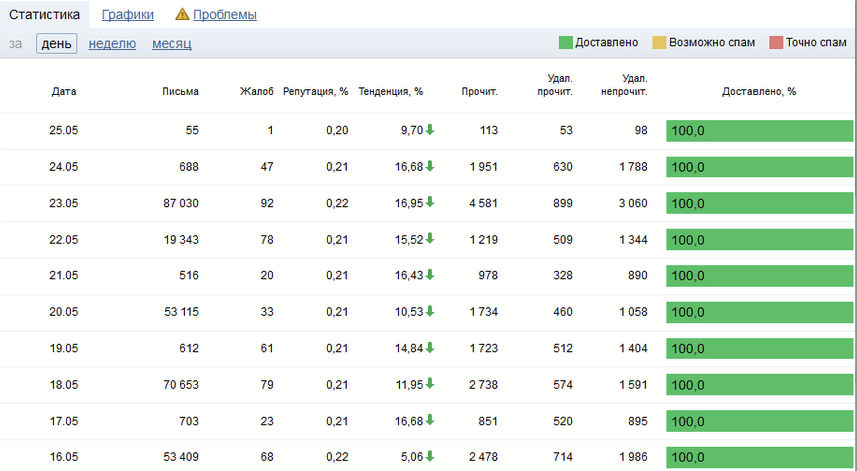Viewport: 857px width, 471px height.
Task: Open the Проблемы tab
Action: pos(224,15)
